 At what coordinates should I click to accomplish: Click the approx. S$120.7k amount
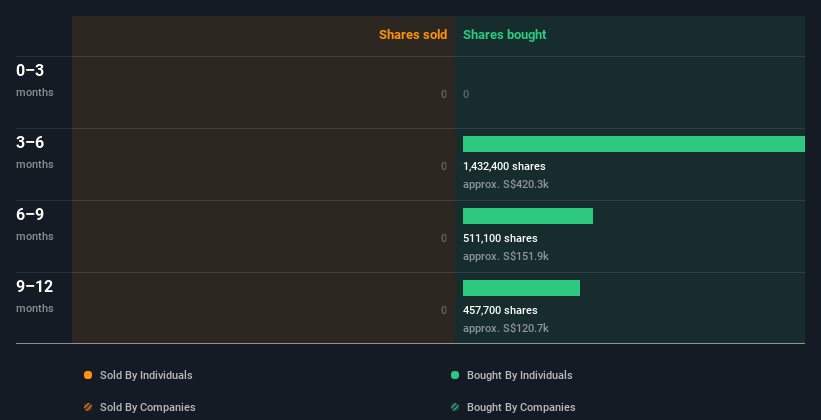(x=506, y=328)
